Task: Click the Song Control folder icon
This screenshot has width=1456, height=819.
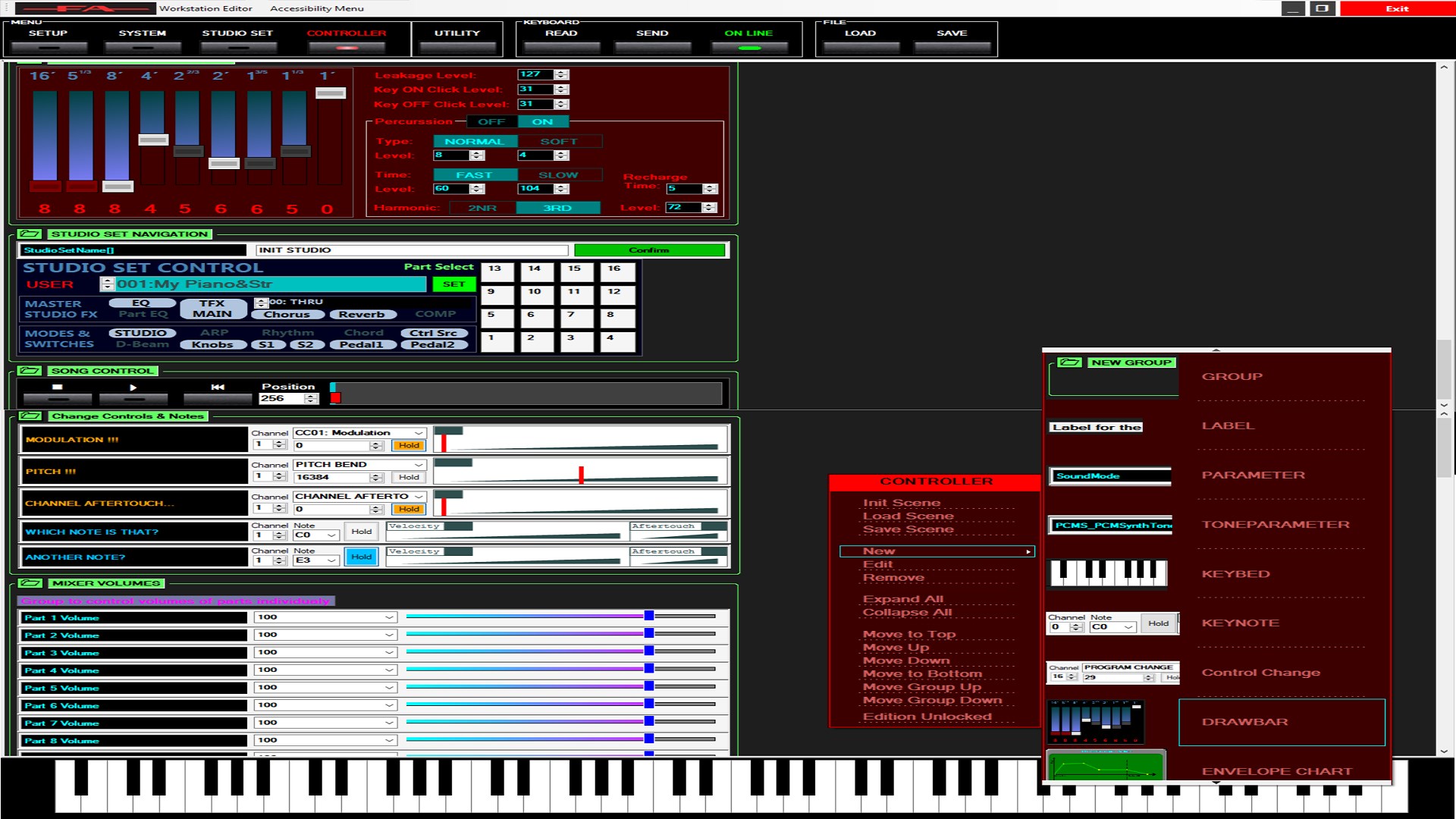Action: (30, 371)
